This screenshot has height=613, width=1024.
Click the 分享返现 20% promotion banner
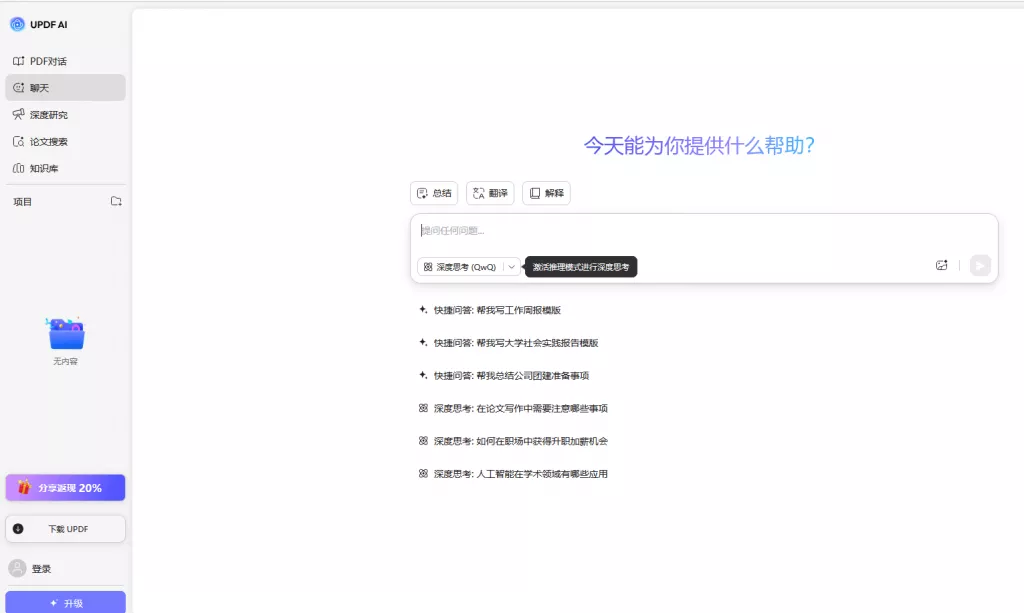tap(65, 486)
